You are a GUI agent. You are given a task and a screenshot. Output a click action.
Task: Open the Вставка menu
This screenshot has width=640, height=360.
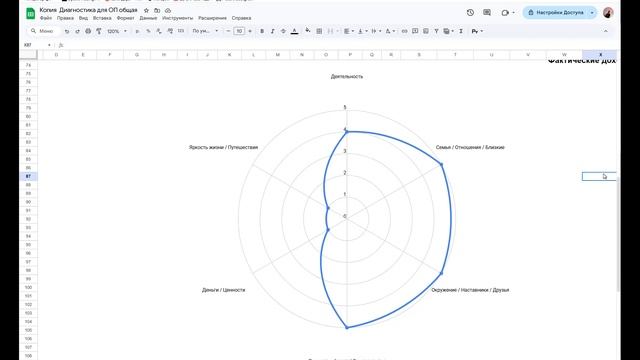[x=102, y=18]
